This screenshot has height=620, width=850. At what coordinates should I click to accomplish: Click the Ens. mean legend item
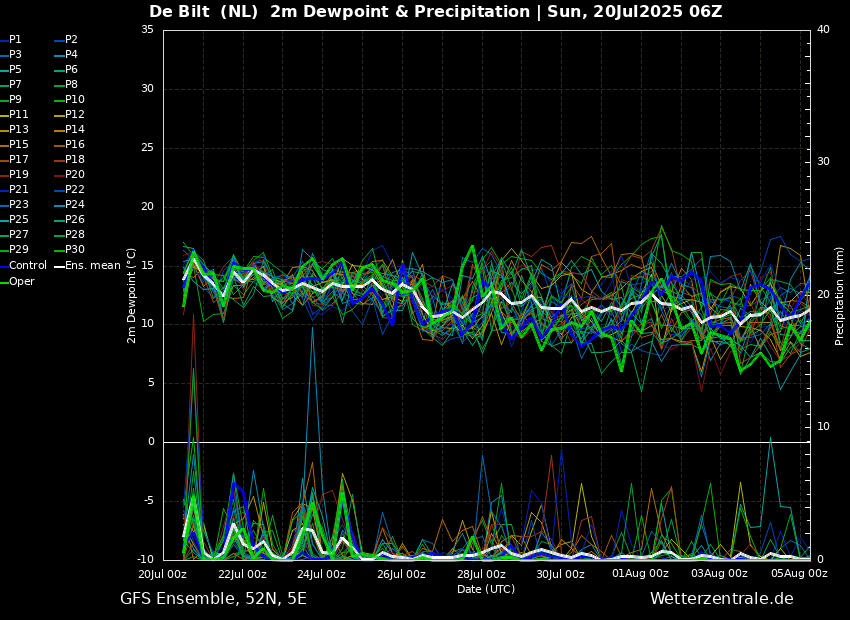coord(92,266)
